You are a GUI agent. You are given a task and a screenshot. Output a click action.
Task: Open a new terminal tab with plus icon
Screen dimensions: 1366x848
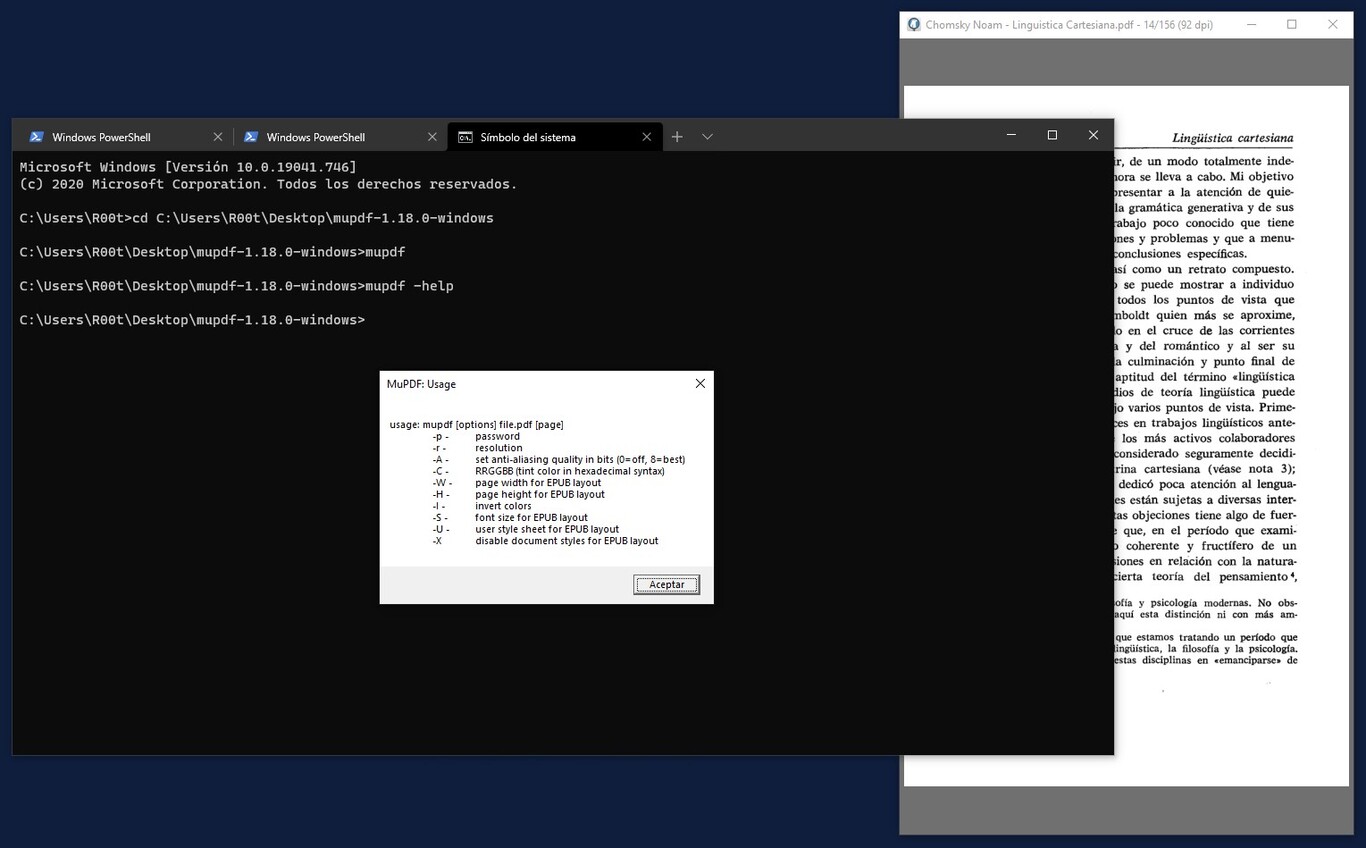(677, 137)
